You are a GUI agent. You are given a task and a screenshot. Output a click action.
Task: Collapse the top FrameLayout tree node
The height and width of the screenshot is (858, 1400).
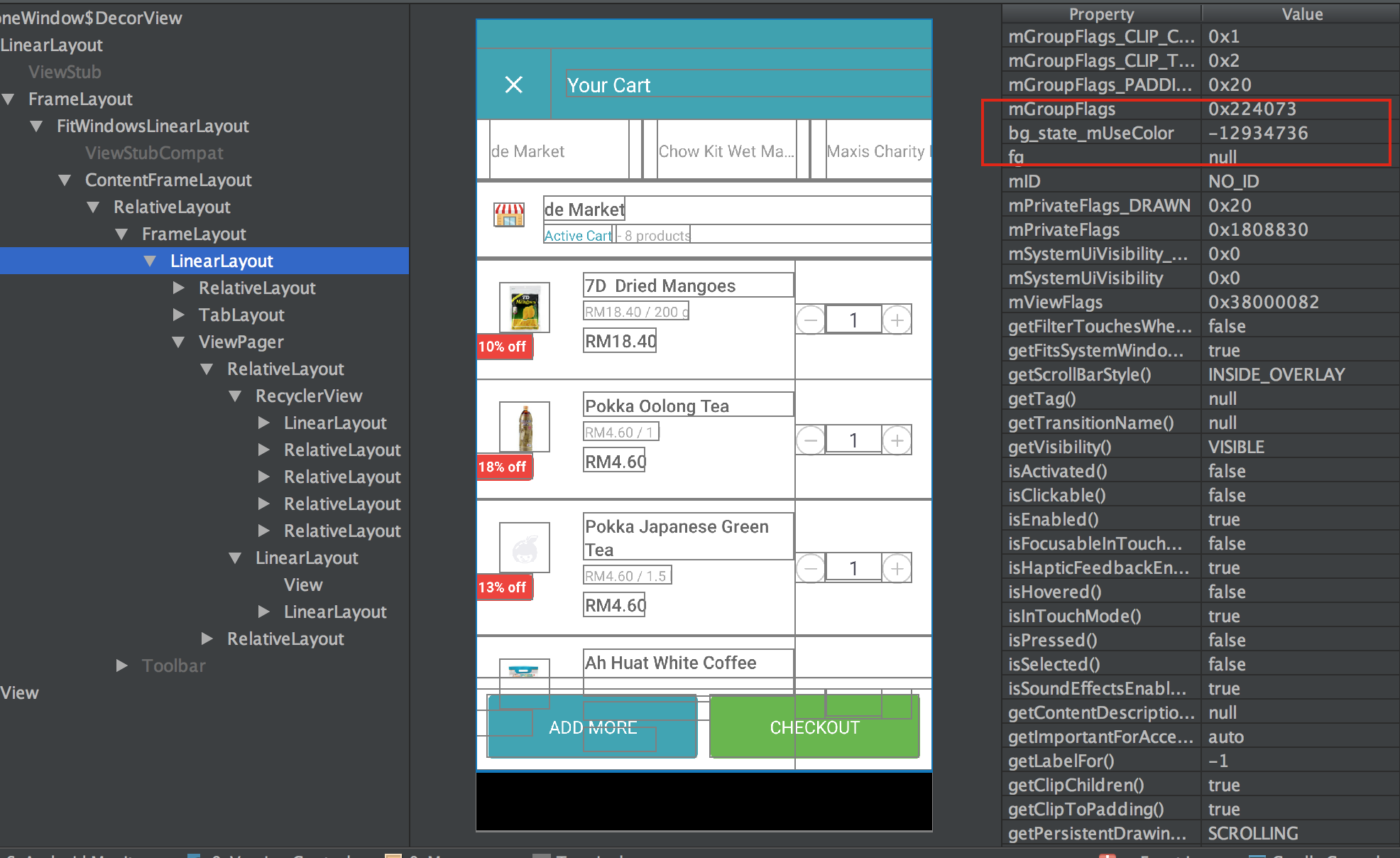[x=9, y=99]
